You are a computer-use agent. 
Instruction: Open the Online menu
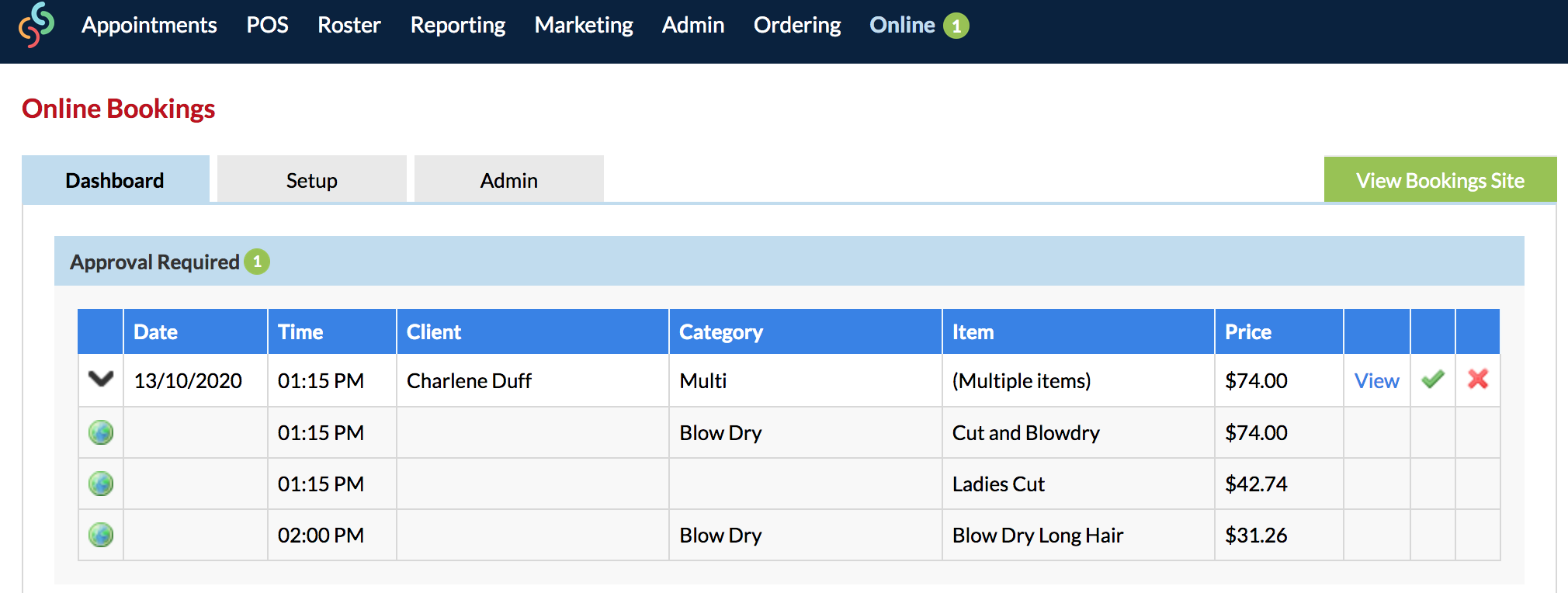click(902, 25)
